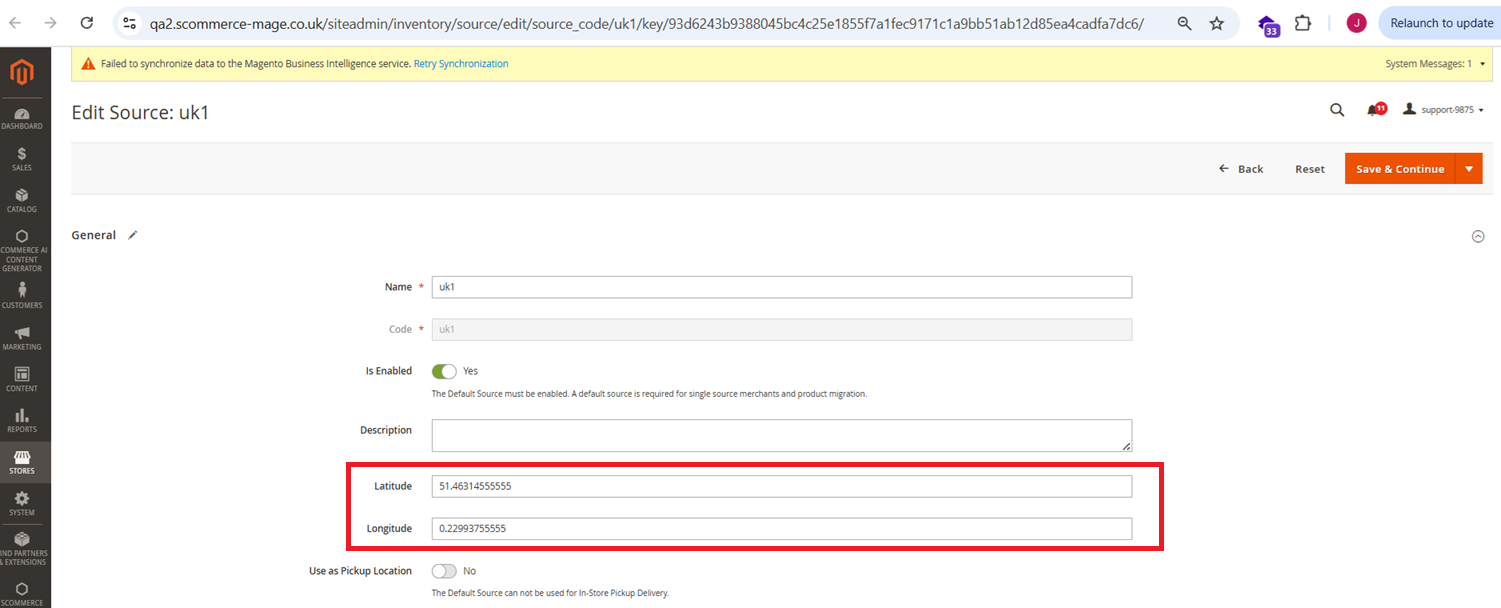The image size is (1501, 608).
Task: Click the admin search magnifier icon
Action: (x=1337, y=111)
